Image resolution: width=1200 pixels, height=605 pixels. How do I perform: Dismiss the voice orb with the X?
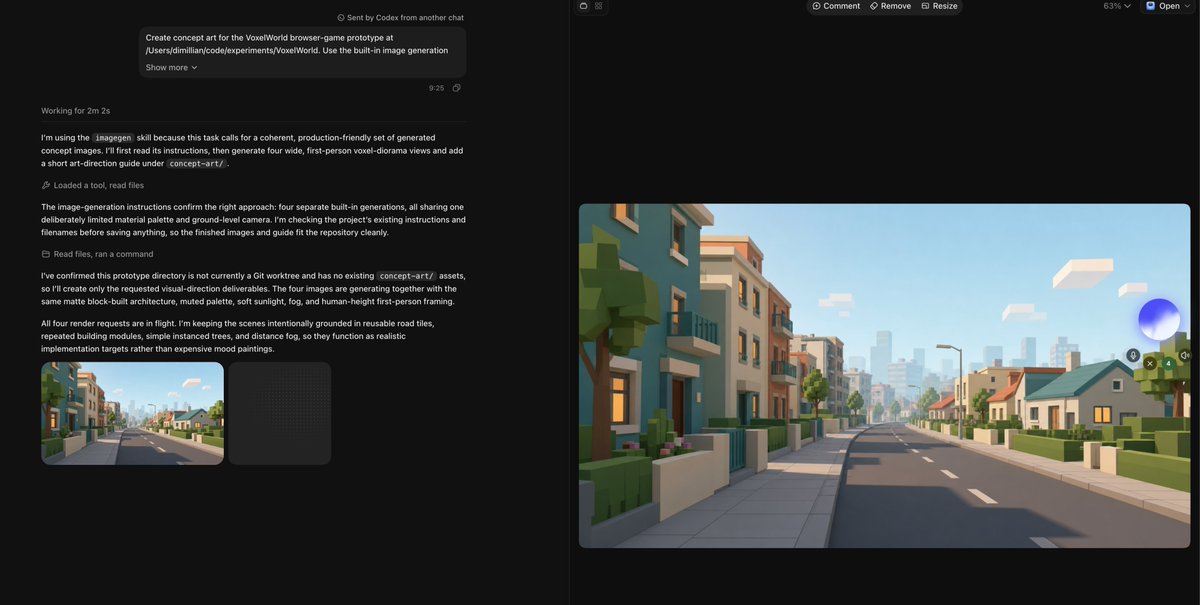tap(1150, 364)
